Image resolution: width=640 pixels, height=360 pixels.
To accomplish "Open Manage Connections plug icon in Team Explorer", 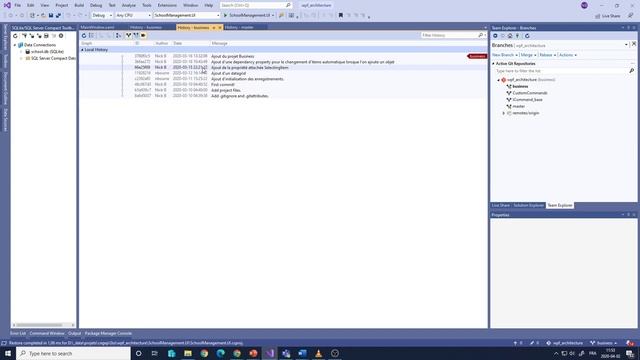I will click(x=517, y=36).
